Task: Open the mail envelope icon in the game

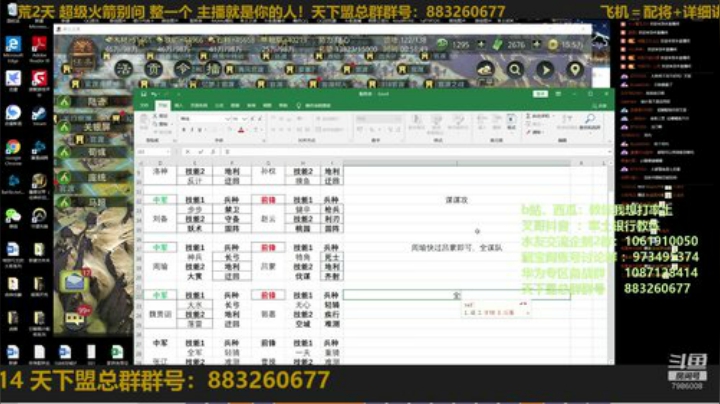Action: click(x=75, y=282)
